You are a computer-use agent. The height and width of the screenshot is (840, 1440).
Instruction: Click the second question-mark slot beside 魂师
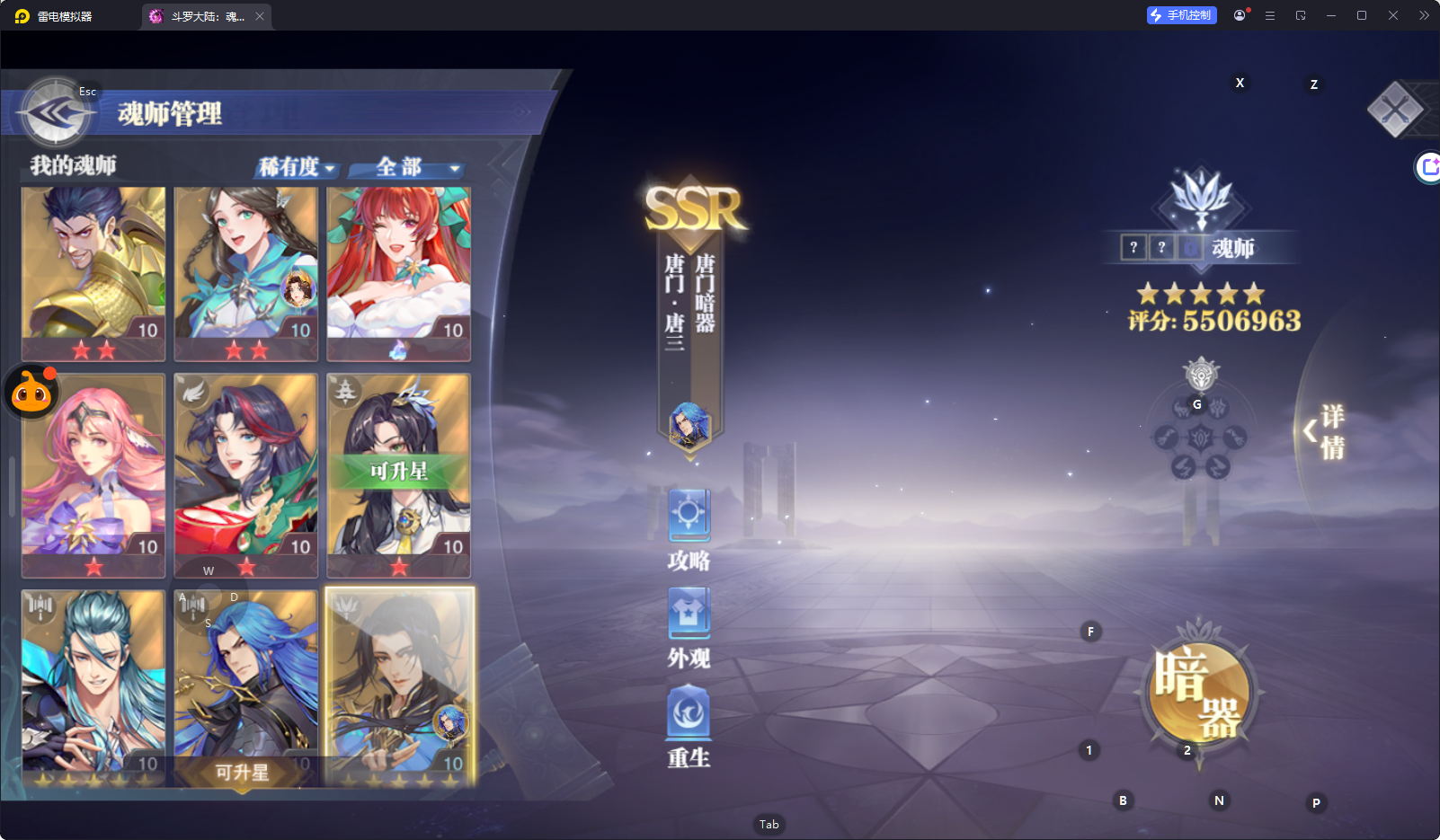pyautogui.click(x=1161, y=247)
